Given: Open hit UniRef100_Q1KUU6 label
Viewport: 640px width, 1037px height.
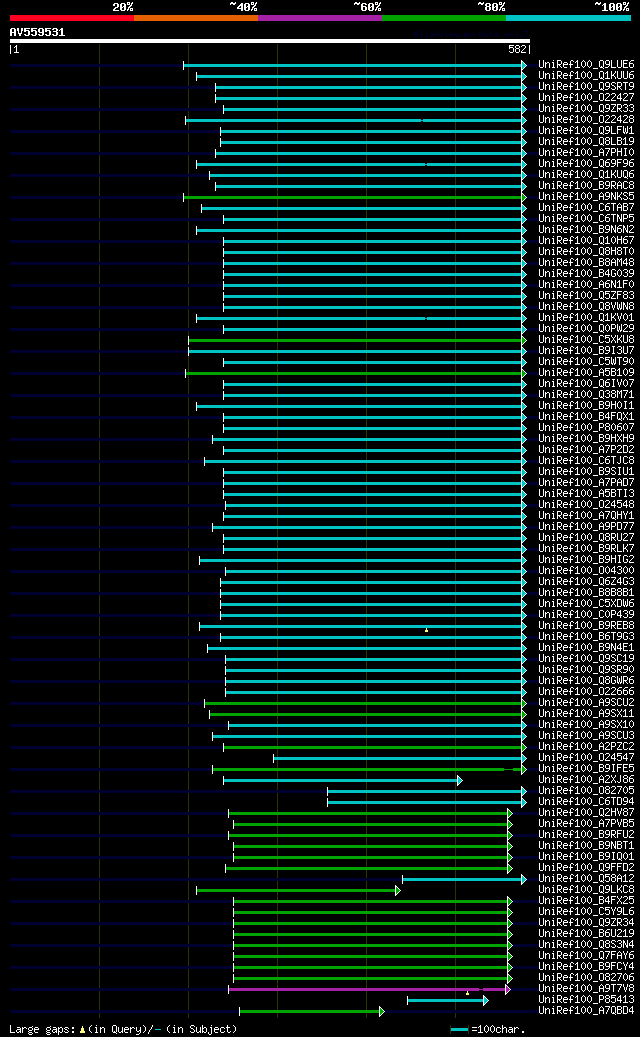Looking at the screenshot, I should click(x=586, y=76).
